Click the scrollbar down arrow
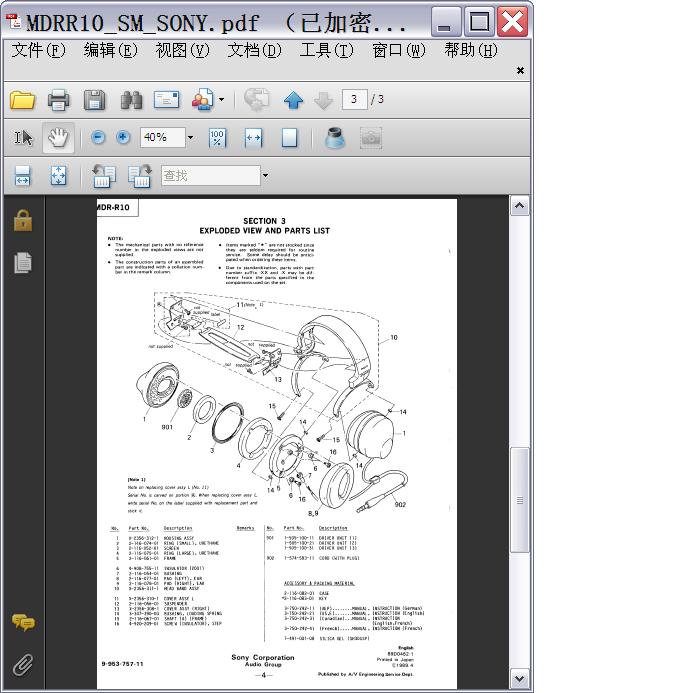Viewport: 673px width, 693px height. click(520, 678)
